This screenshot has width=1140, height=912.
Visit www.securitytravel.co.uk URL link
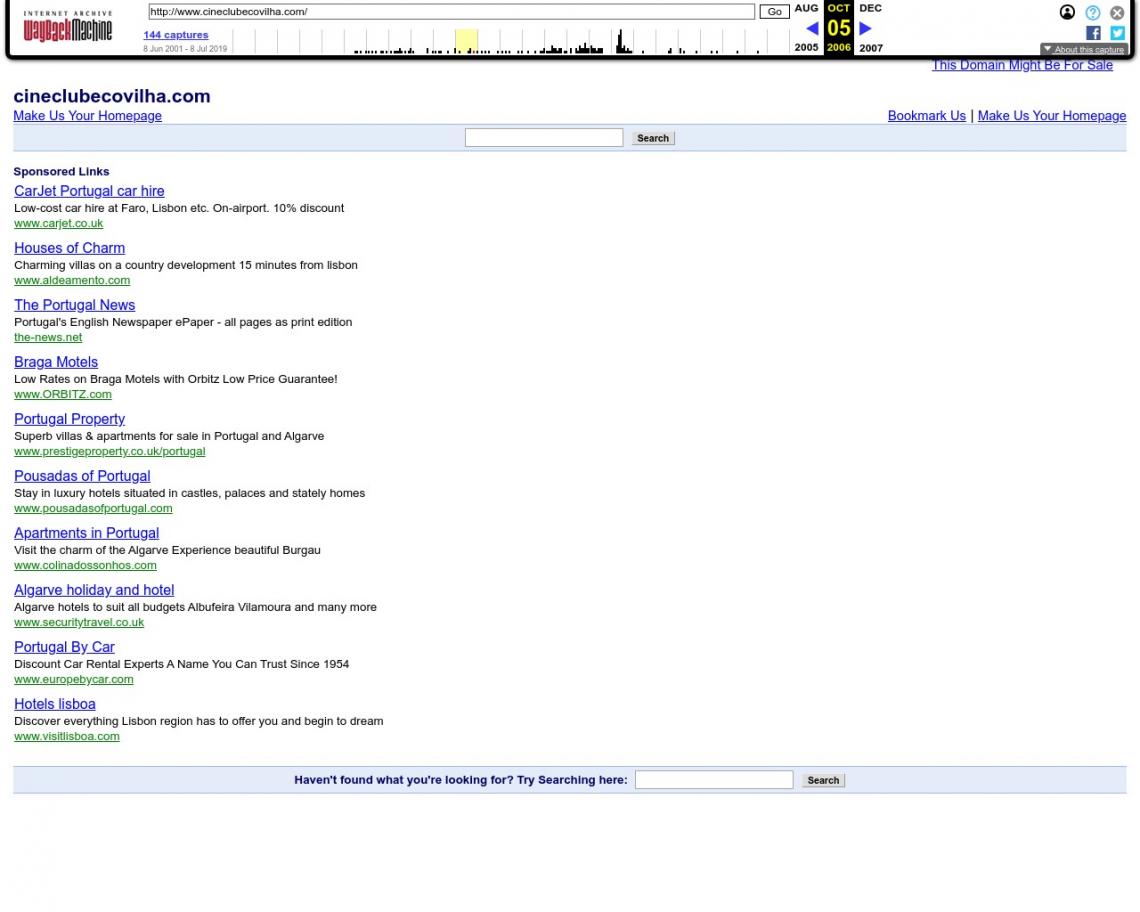coord(79,622)
